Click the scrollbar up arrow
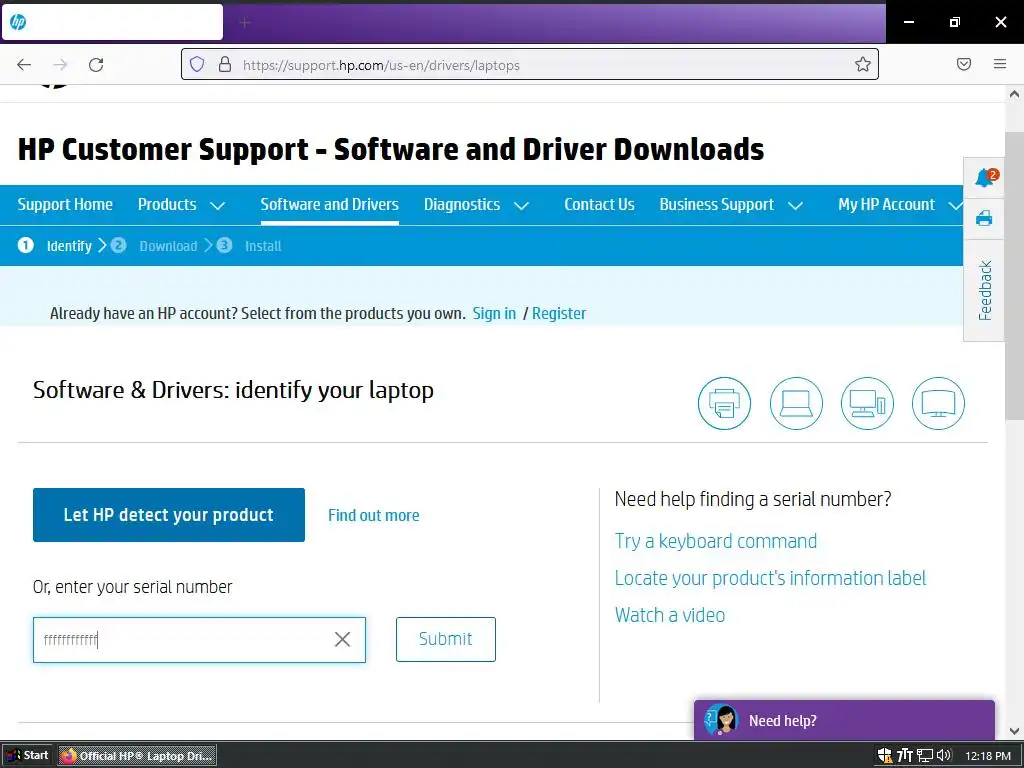Viewport: 1024px width, 768px height. (1014, 94)
